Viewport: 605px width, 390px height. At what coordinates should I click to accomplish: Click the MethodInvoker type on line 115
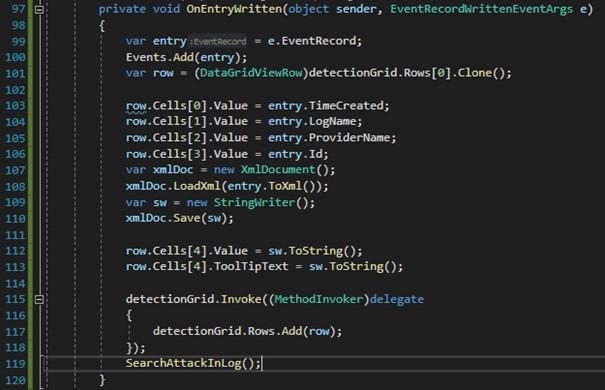click(319, 299)
